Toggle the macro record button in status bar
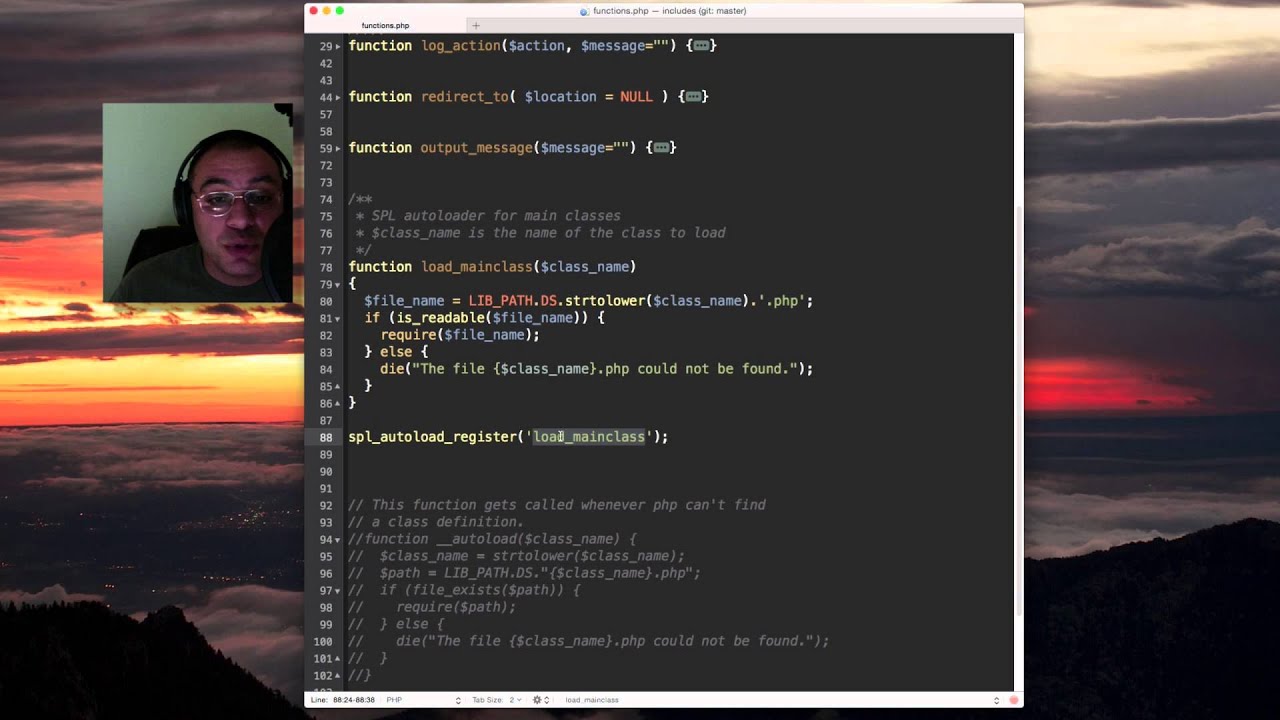This screenshot has width=1280, height=720. coord(1014,700)
